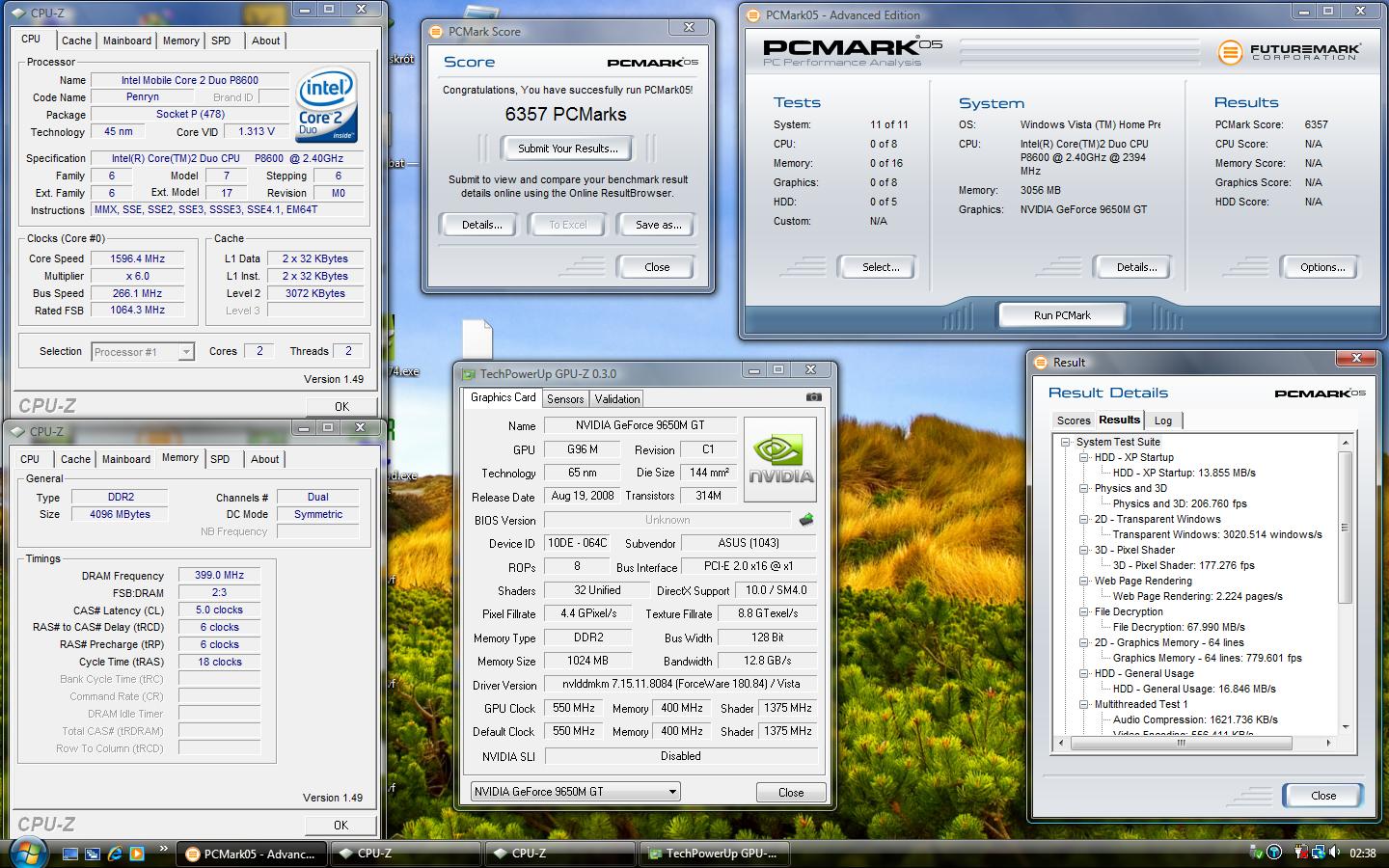Collapse the System Test Suite tree node
1389x868 pixels.
pos(1066,442)
